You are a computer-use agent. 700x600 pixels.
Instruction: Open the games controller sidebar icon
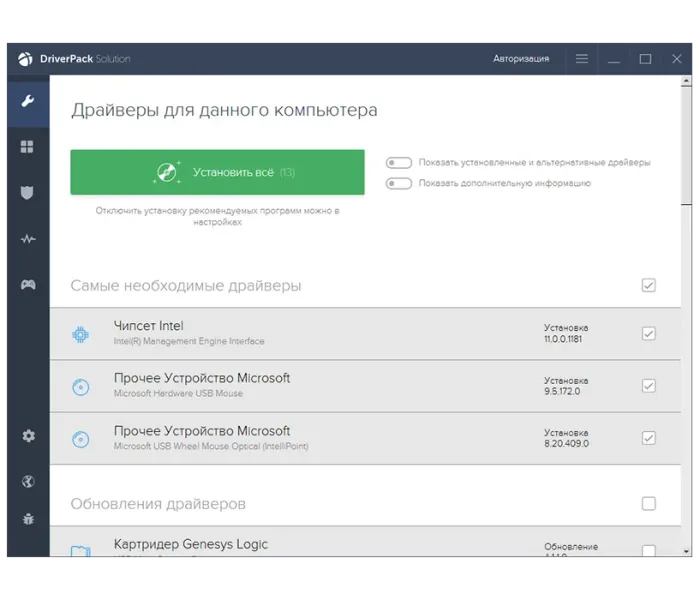[27, 285]
